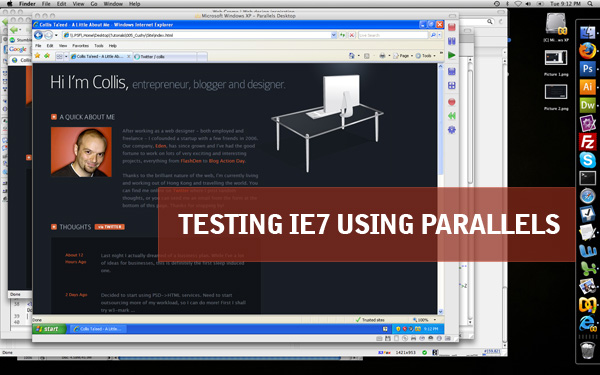
Task: Follow the FlashDen link in the about text
Action: coord(191,161)
